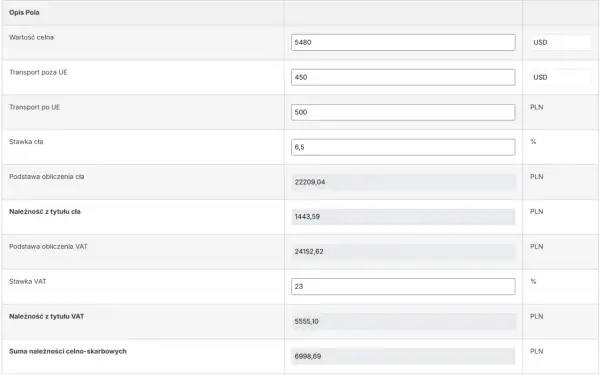Click the Stawka VAT input showing 23

click(x=403, y=287)
